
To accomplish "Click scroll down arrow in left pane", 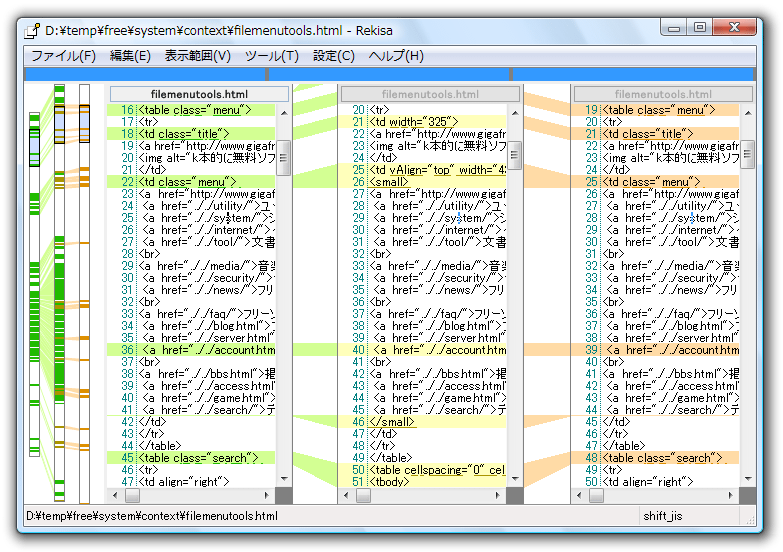I will coord(284,479).
